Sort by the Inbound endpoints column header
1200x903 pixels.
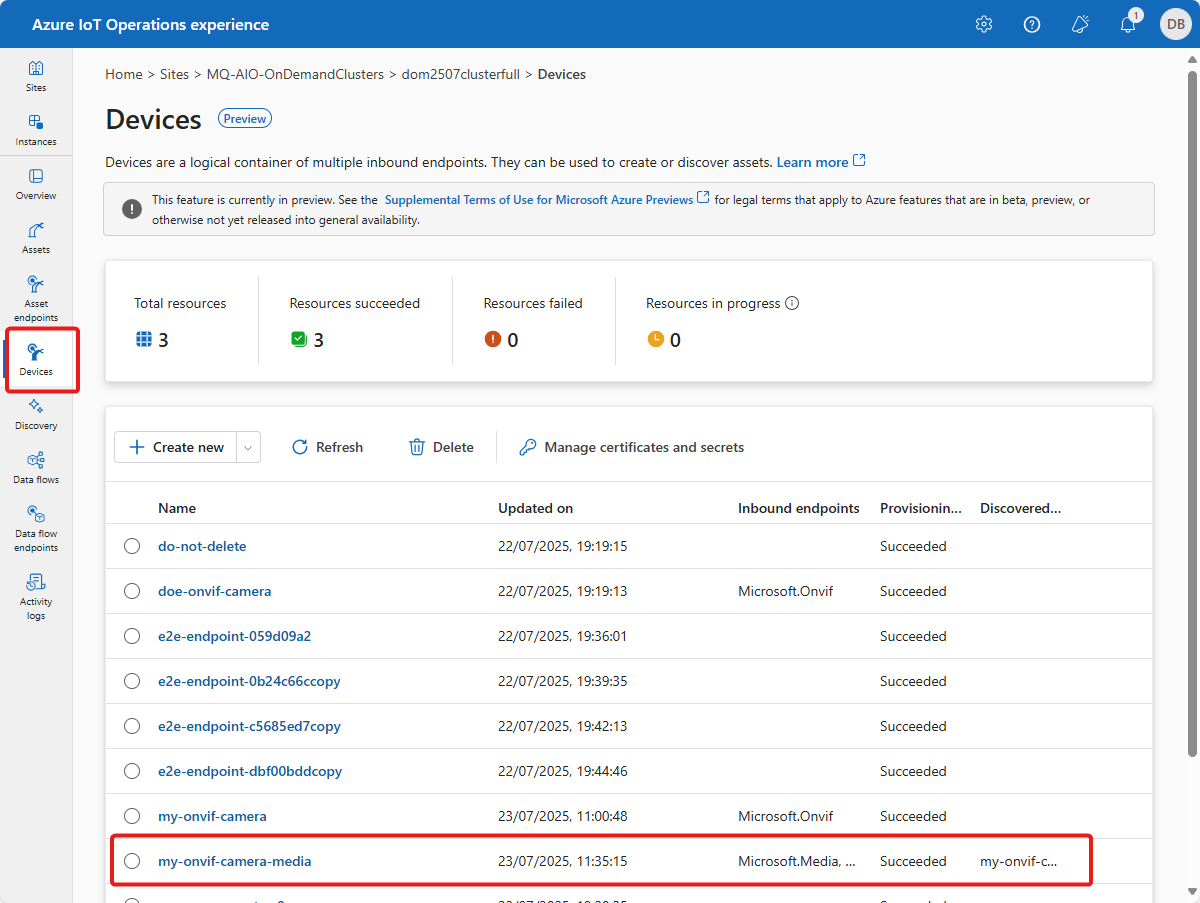799,508
